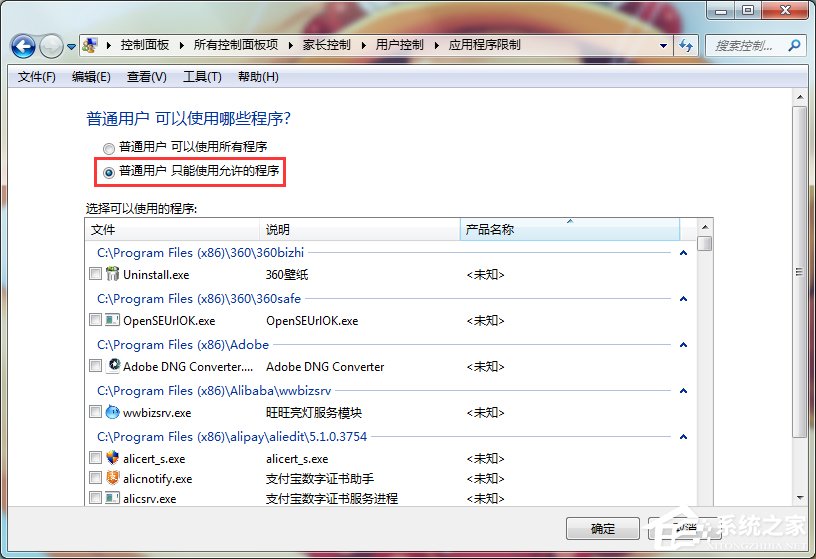Click the alicnotify.exe icon

tap(113, 478)
